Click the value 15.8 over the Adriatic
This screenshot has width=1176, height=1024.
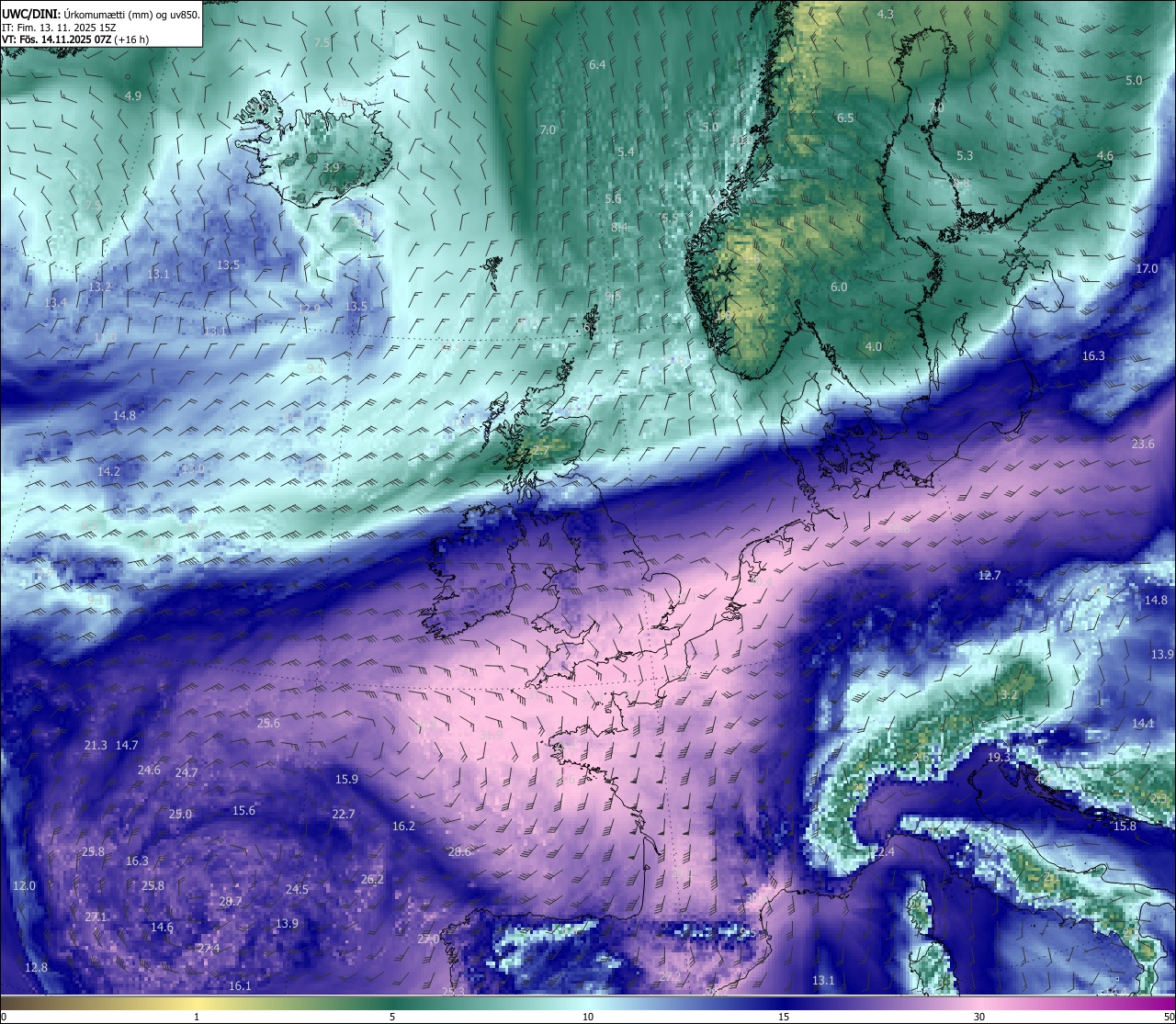pyautogui.click(x=1125, y=826)
